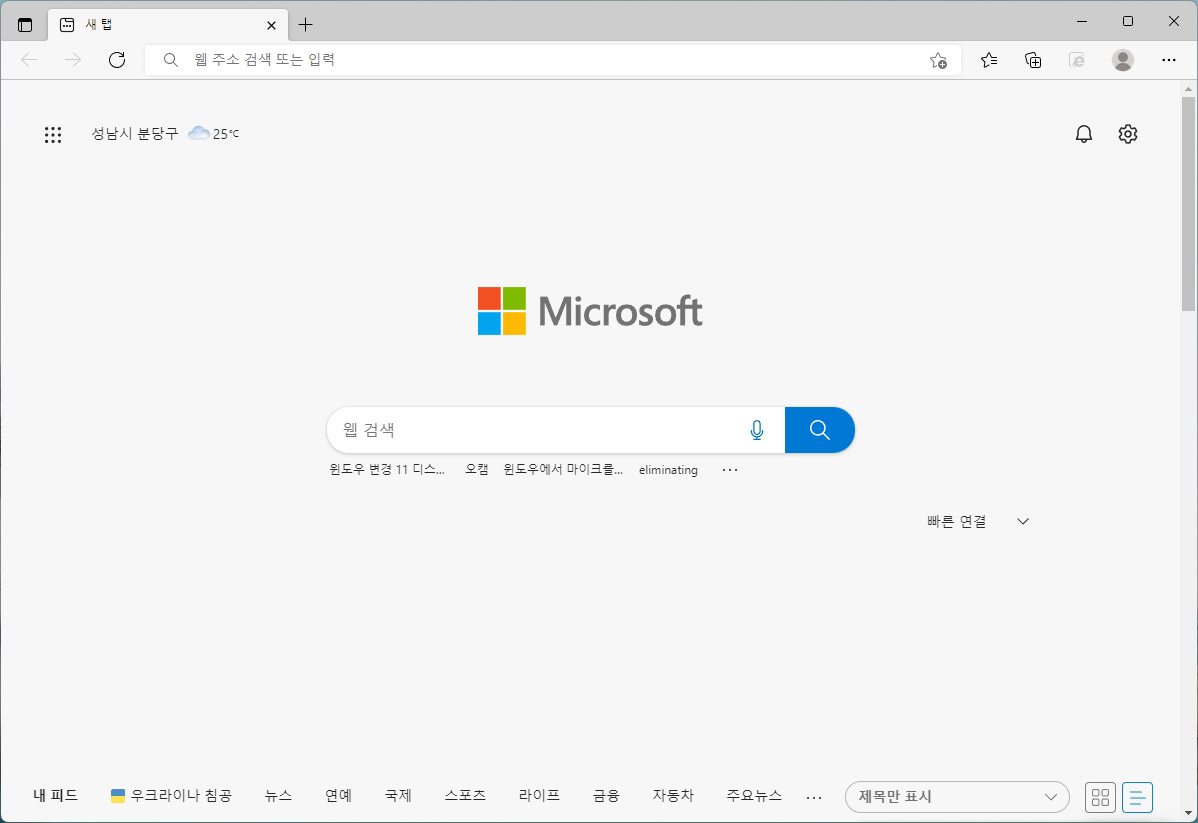
Task: Open the Favorites list icon
Action: point(989,60)
